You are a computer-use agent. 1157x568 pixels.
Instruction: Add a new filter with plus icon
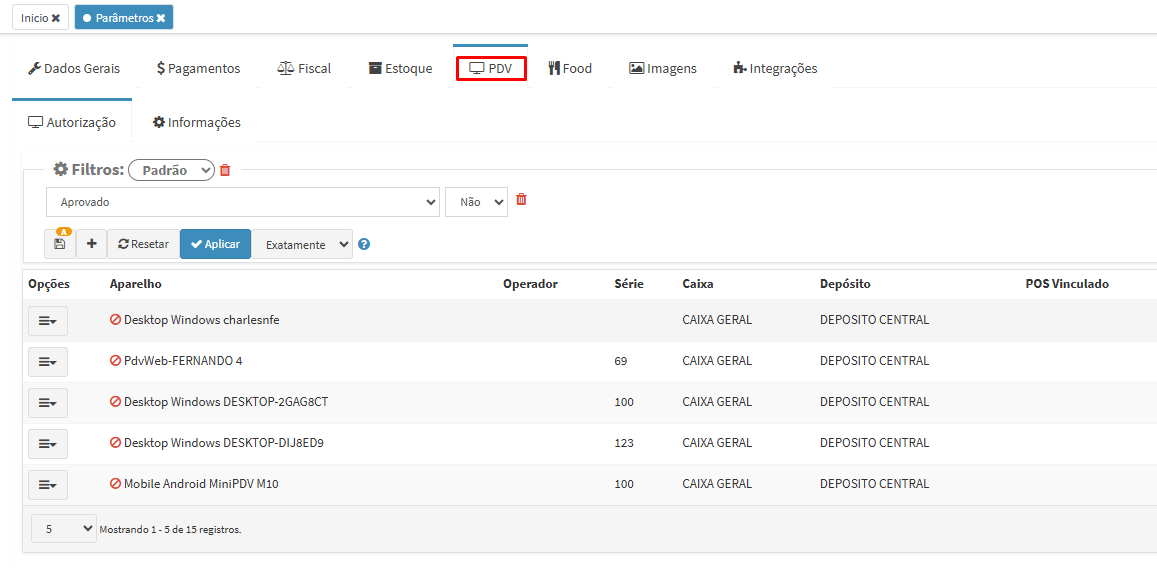pyautogui.click(x=91, y=244)
